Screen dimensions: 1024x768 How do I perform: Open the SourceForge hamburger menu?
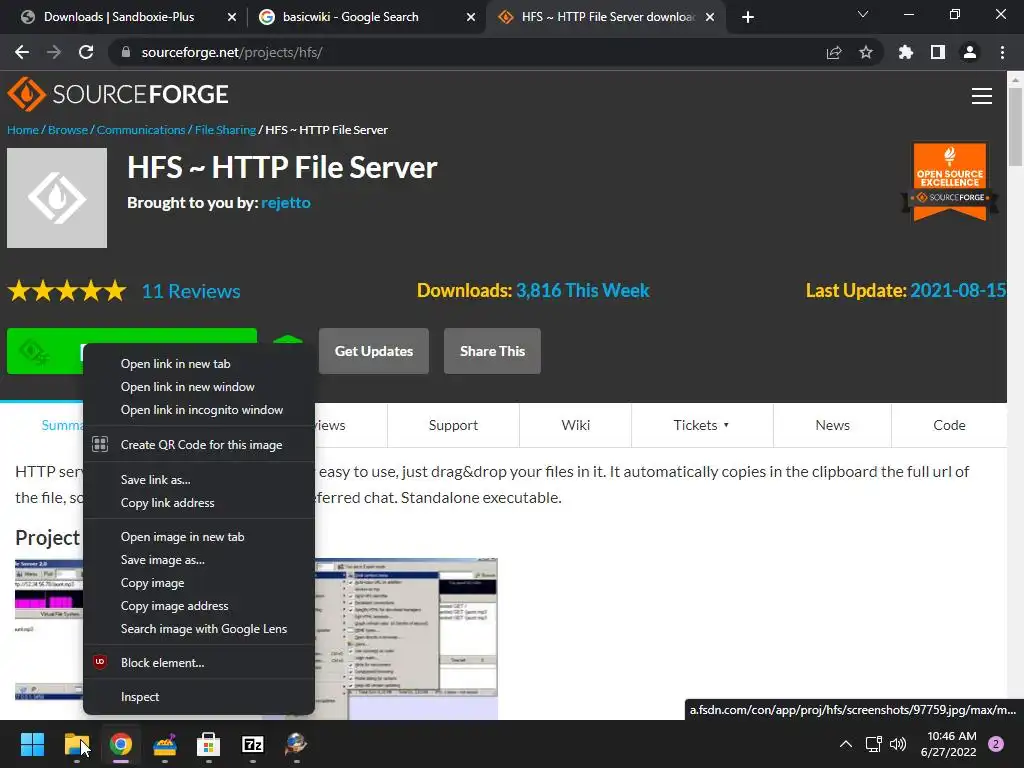click(x=982, y=96)
